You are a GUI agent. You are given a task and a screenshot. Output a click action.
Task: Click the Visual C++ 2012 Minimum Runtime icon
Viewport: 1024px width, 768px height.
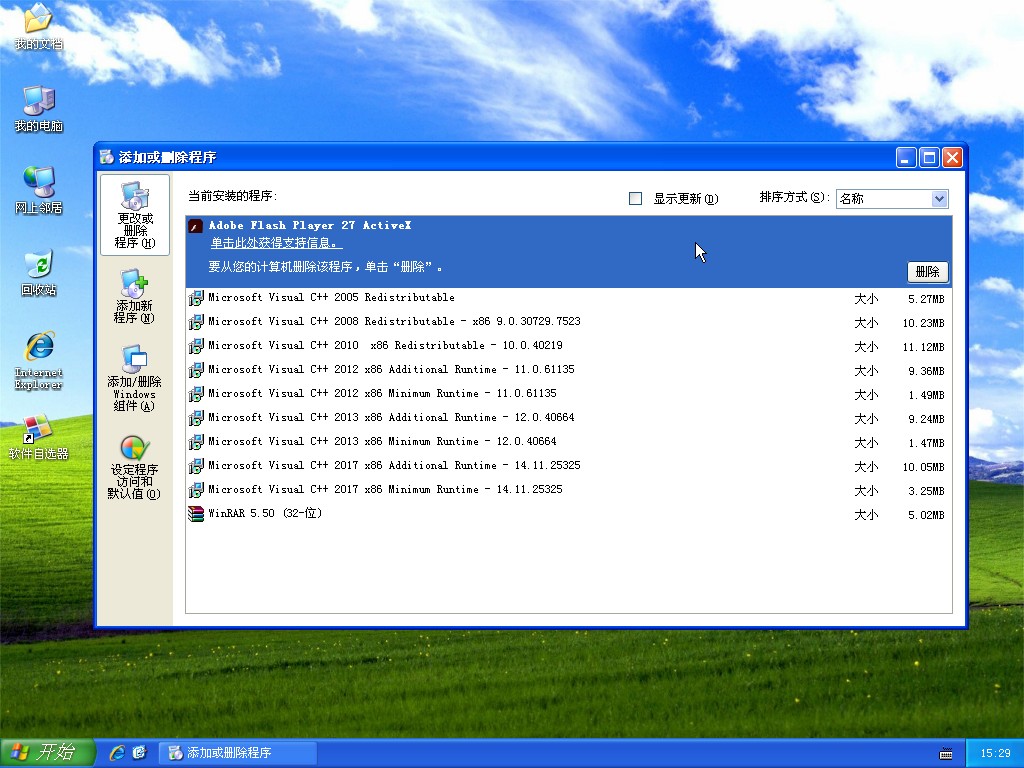coord(196,394)
